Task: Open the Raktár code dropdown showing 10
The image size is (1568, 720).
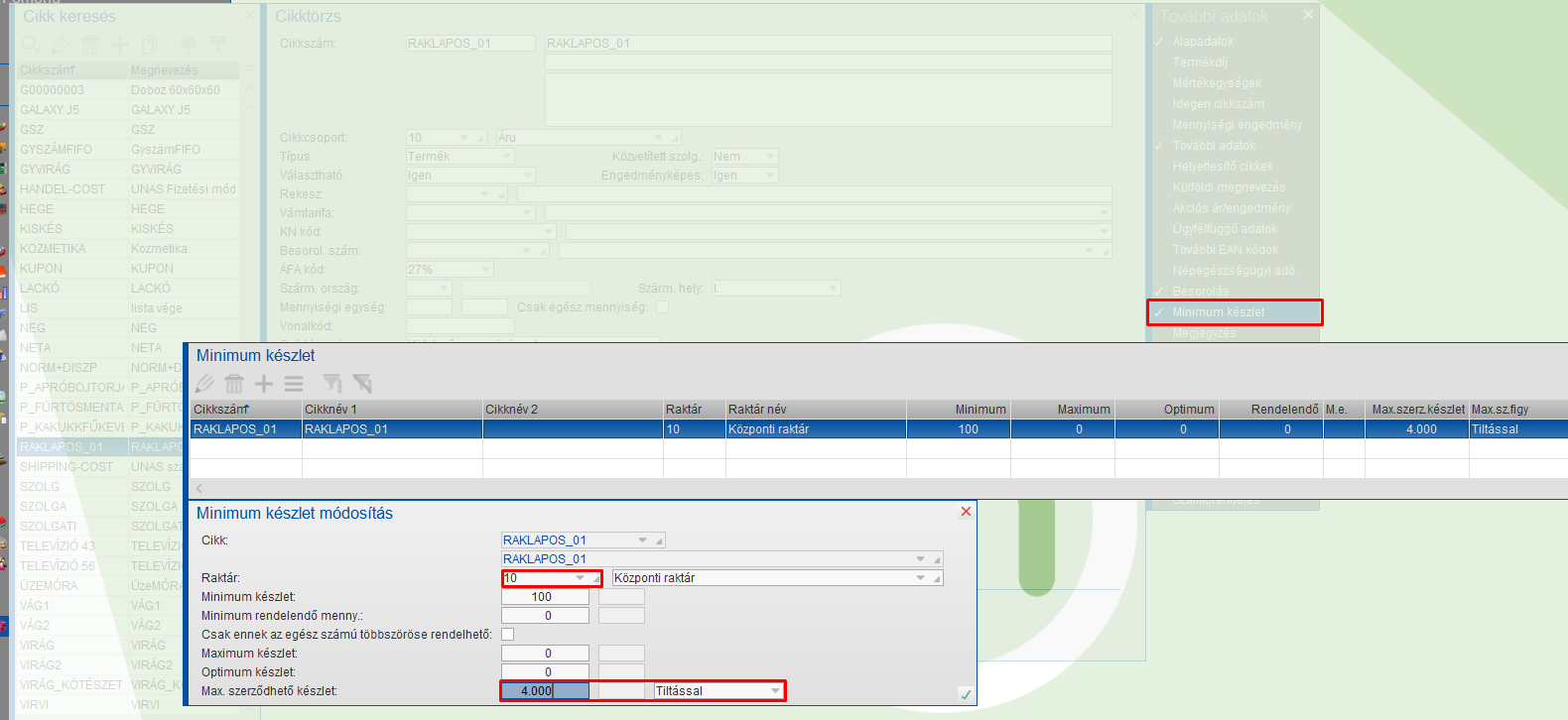Action: point(580,578)
